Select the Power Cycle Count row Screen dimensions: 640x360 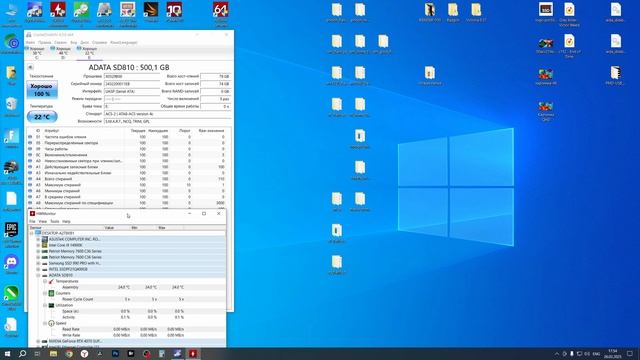coord(127,299)
